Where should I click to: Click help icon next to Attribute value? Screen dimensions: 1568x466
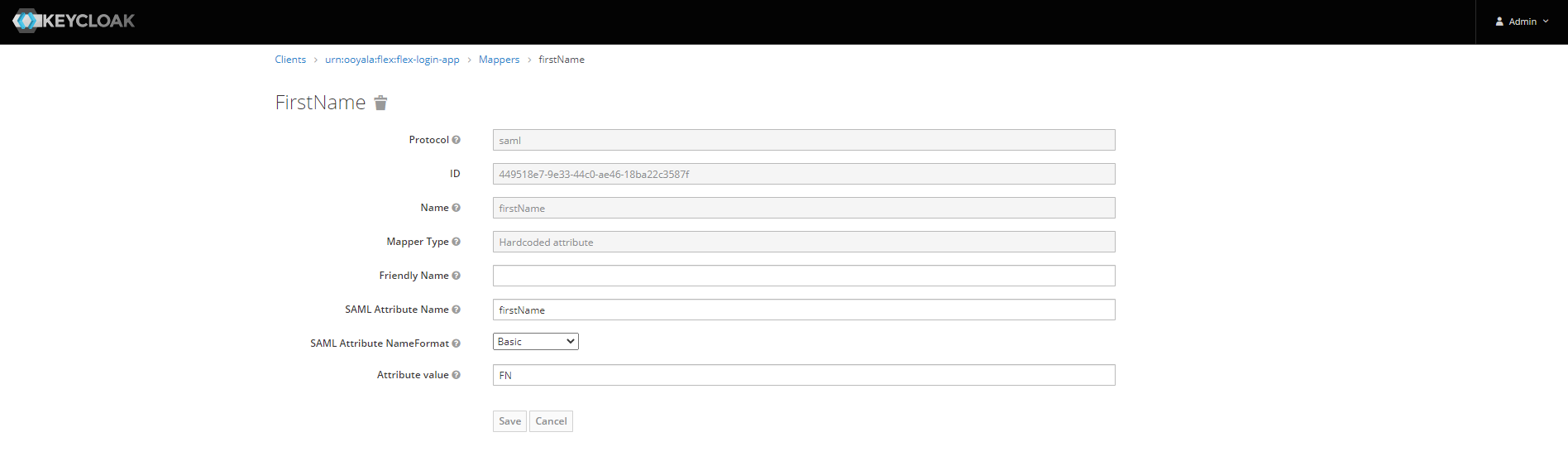pyautogui.click(x=456, y=375)
